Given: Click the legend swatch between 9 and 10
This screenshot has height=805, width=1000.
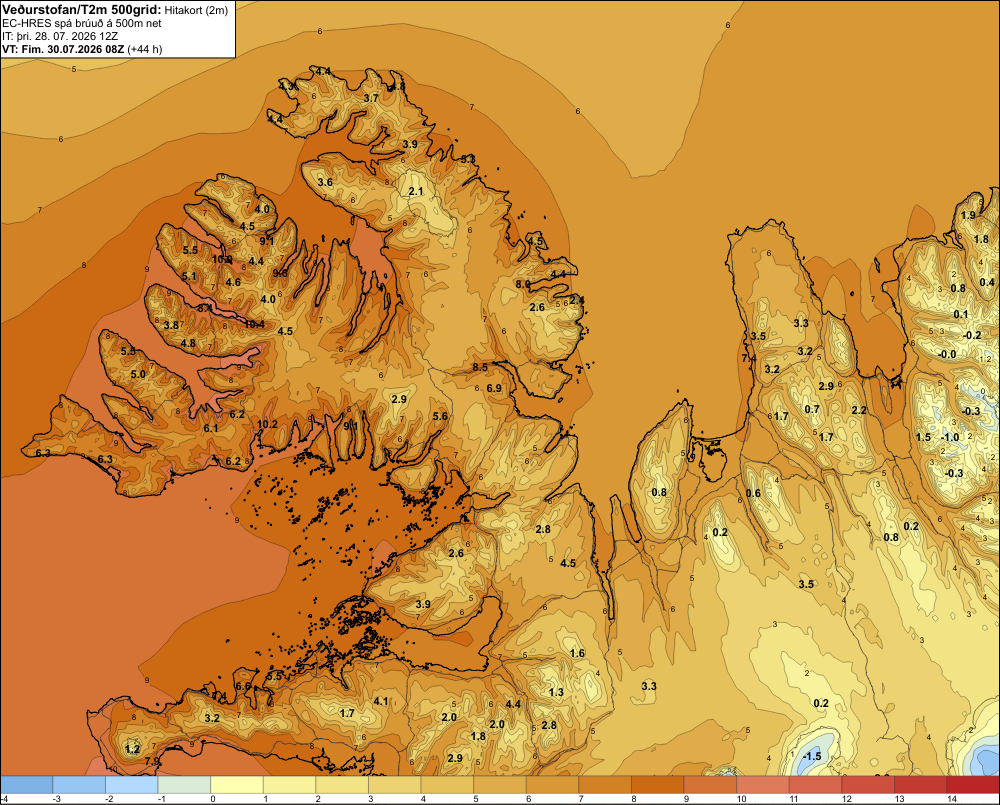Looking at the screenshot, I should [710, 785].
